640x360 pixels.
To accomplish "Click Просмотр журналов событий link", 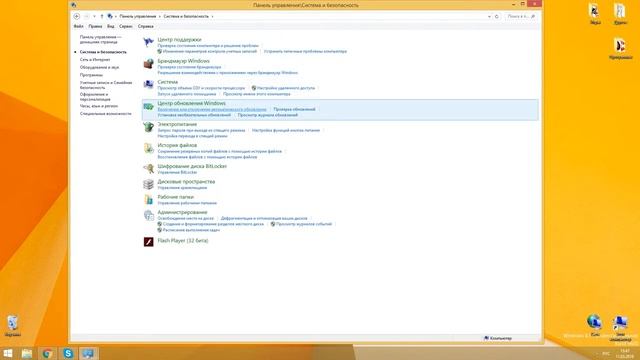I will (x=304, y=224).
